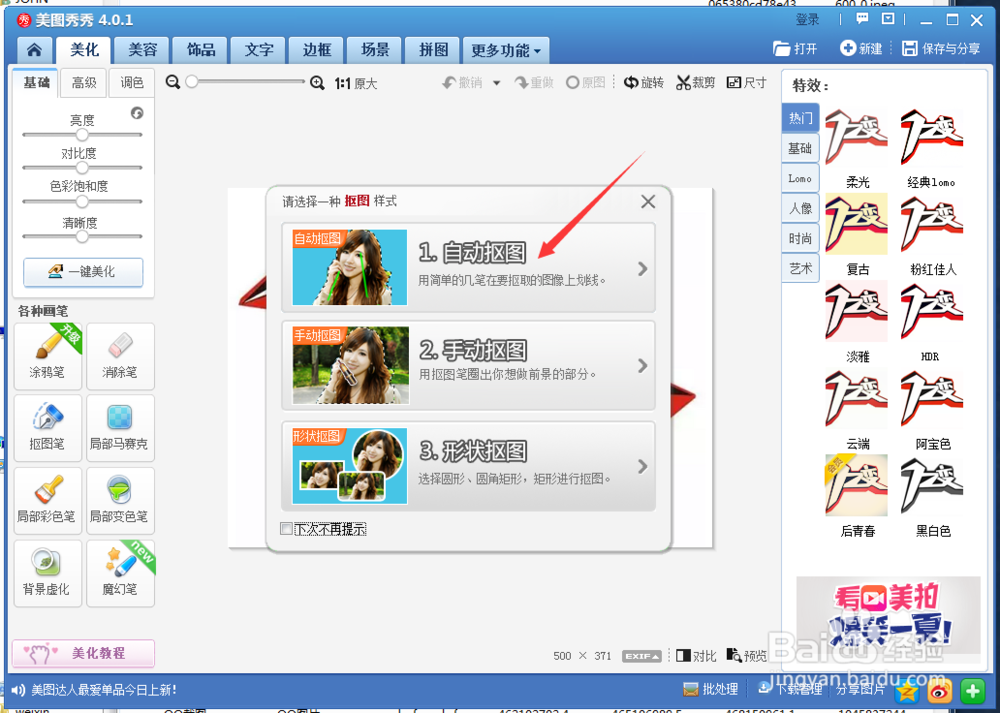
Task: Close the 抠图 style dialog
Action: pyautogui.click(x=648, y=202)
